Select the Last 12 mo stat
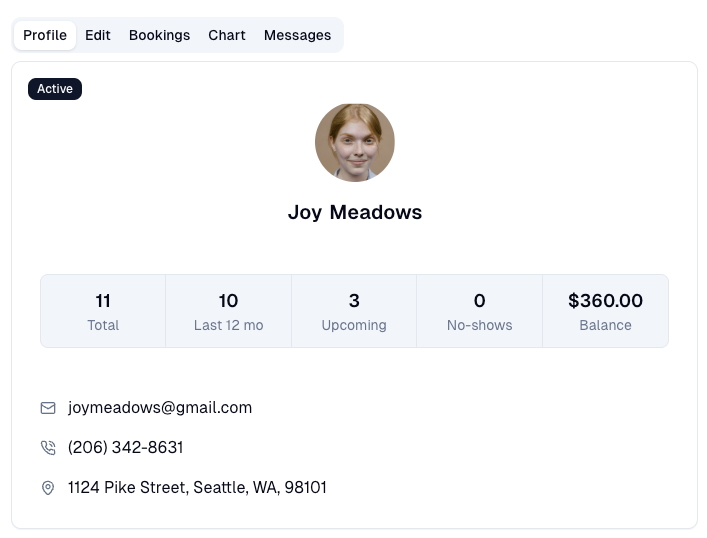 pyautogui.click(x=228, y=311)
